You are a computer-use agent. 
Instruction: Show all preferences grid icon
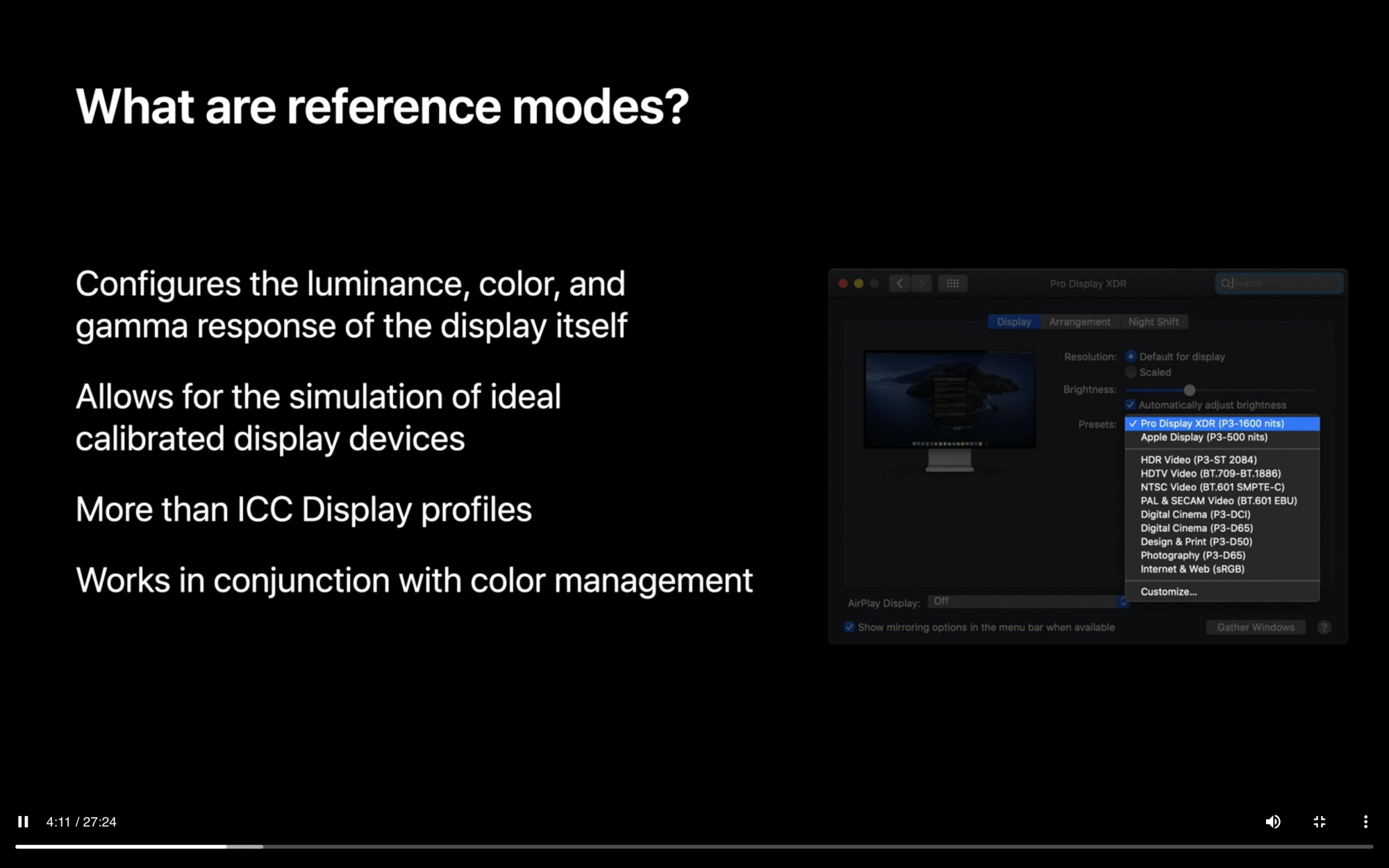pyautogui.click(x=952, y=283)
